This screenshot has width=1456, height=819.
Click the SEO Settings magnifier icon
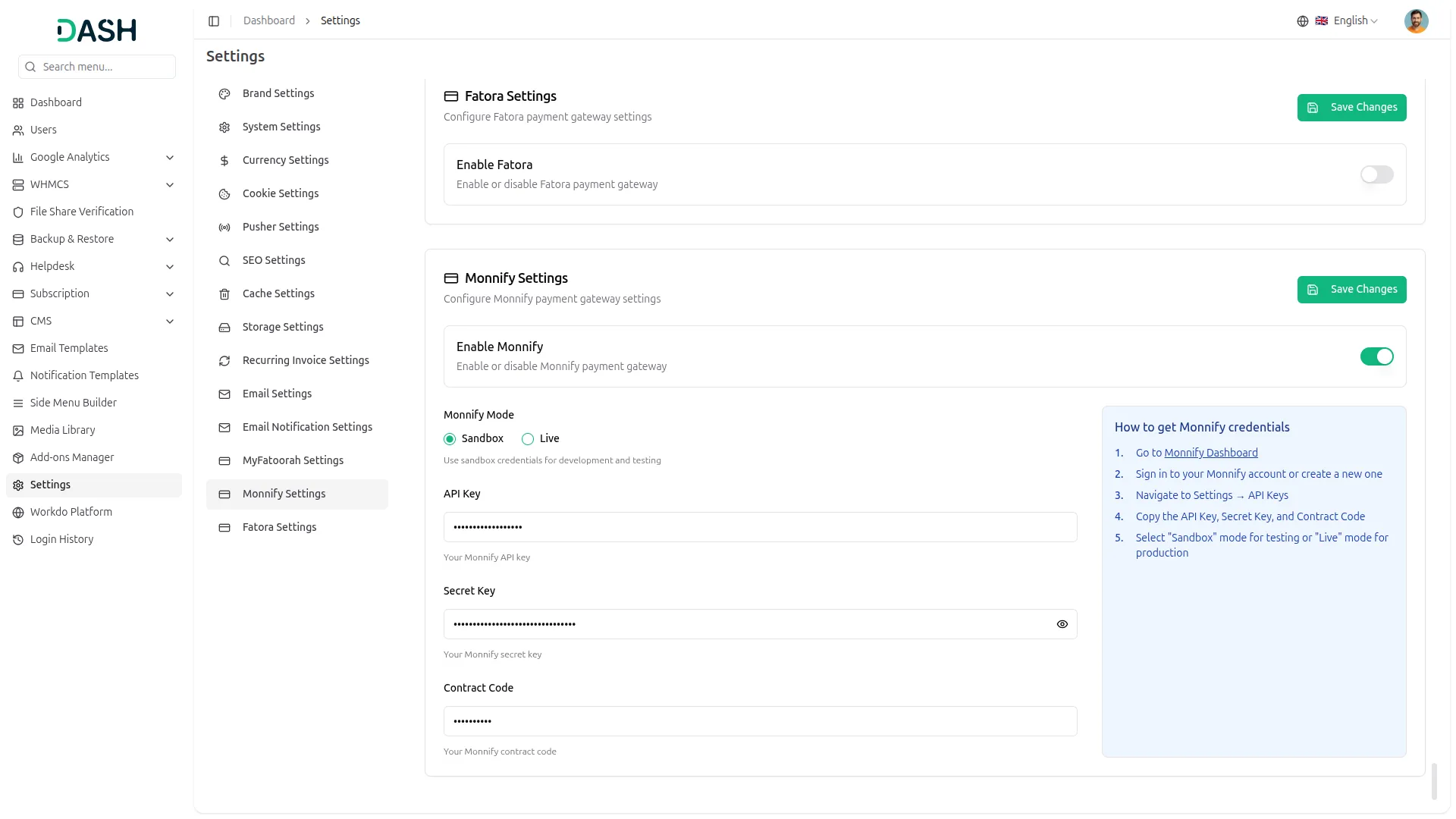224,261
